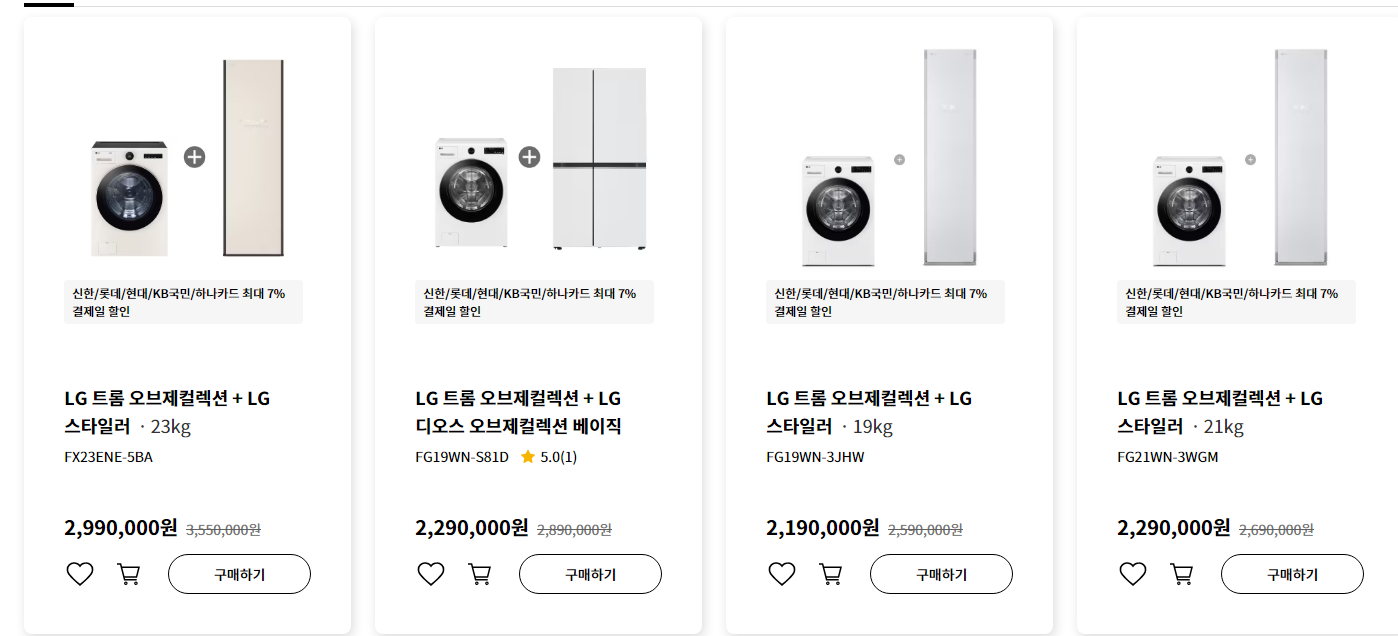
Task: Favorite FG21WN-3WGM with the heart icon
Action: 1132,573
